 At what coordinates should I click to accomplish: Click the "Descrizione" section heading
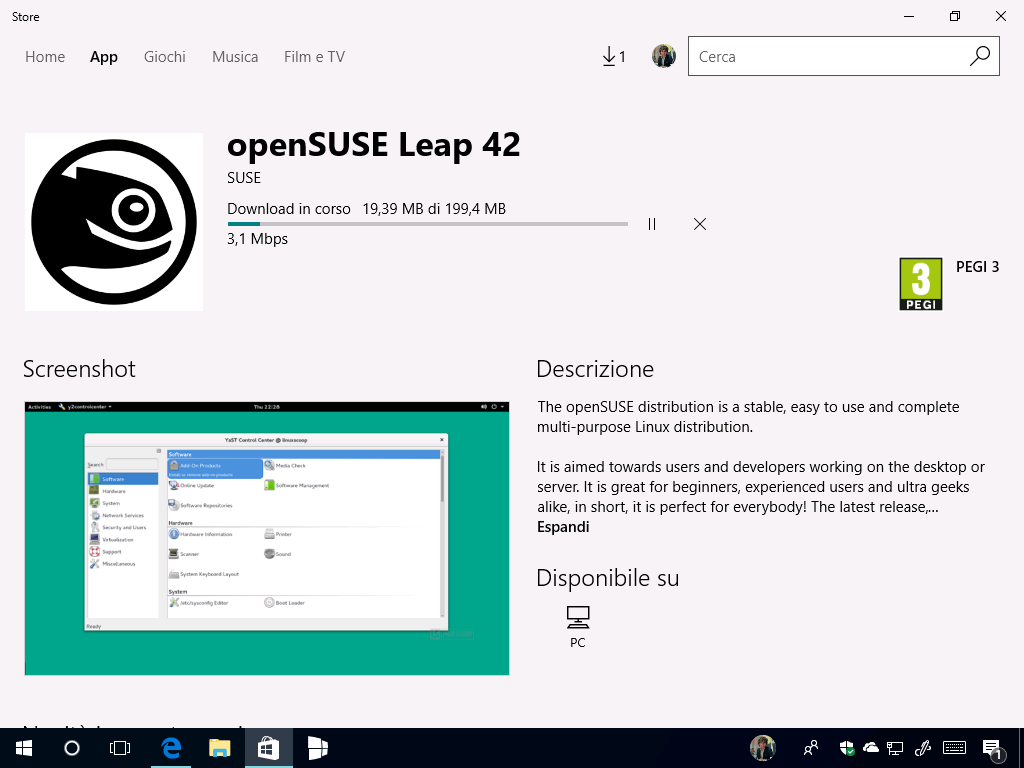(x=595, y=369)
